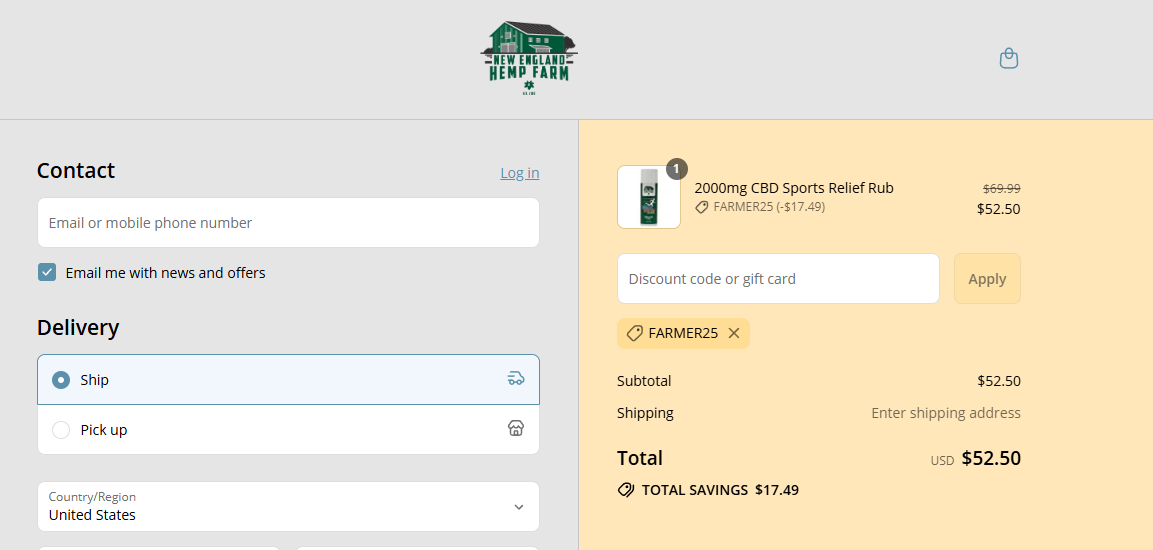Viewport: 1153px width, 550px height.
Task: Open the shopping bag cart icon
Action: (x=1009, y=58)
